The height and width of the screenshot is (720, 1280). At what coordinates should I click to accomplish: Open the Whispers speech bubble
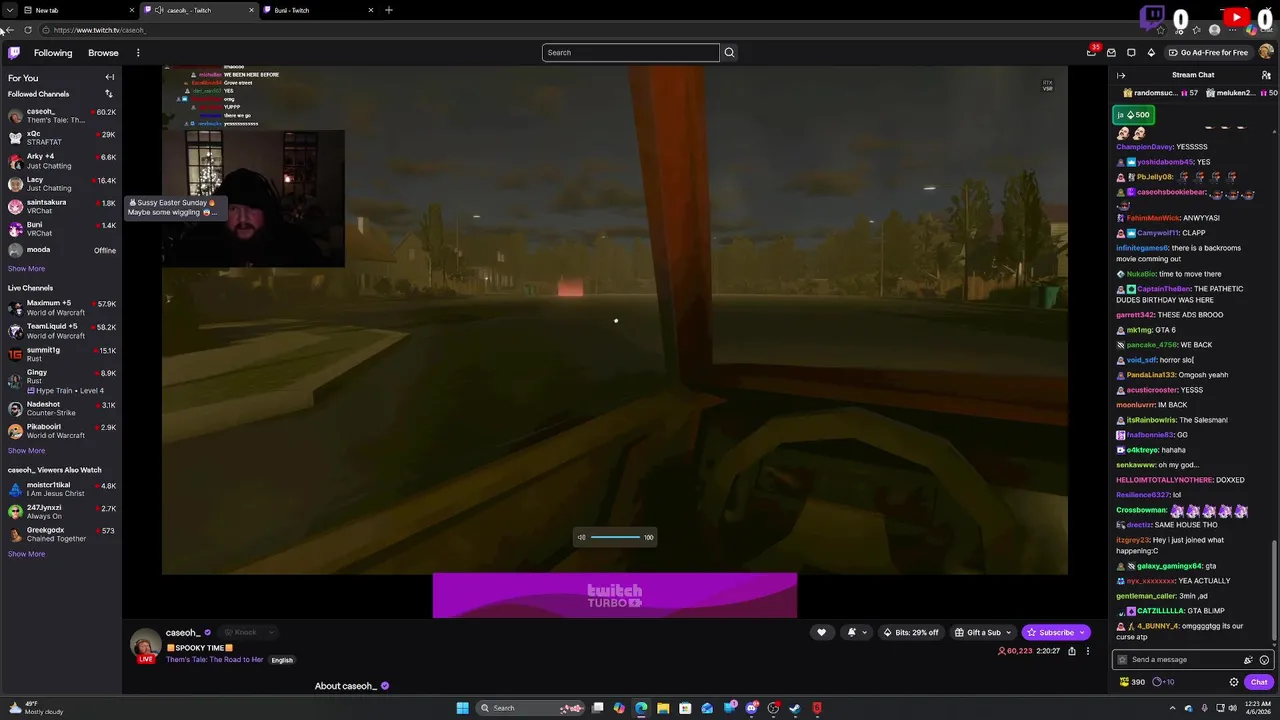pos(1131,52)
